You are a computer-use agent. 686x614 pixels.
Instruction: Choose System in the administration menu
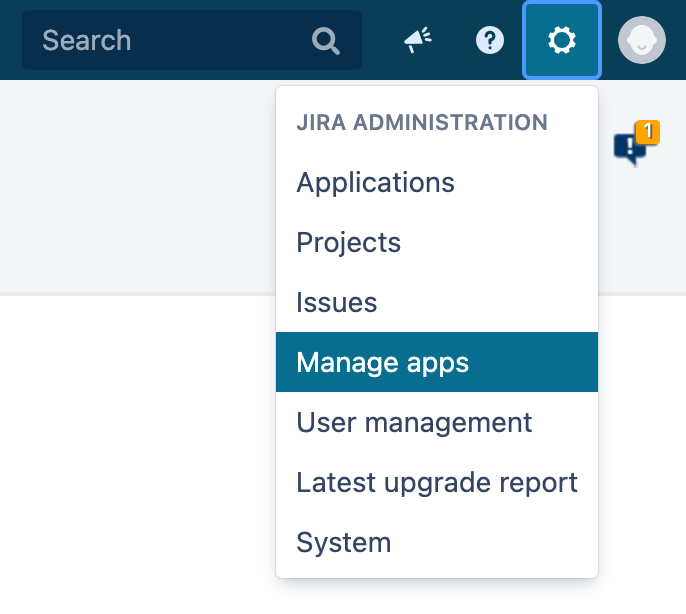click(x=437, y=542)
